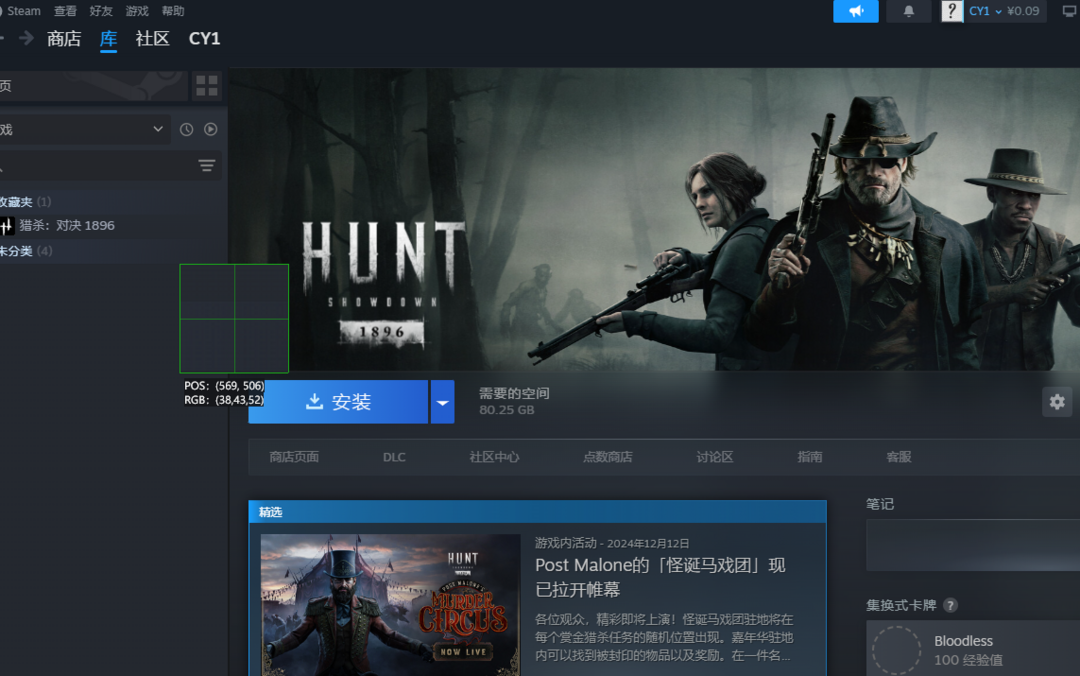Viewport: 1080px width, 676px height.
Task: Click the blue 安装 install button
Action: point(338,402)
